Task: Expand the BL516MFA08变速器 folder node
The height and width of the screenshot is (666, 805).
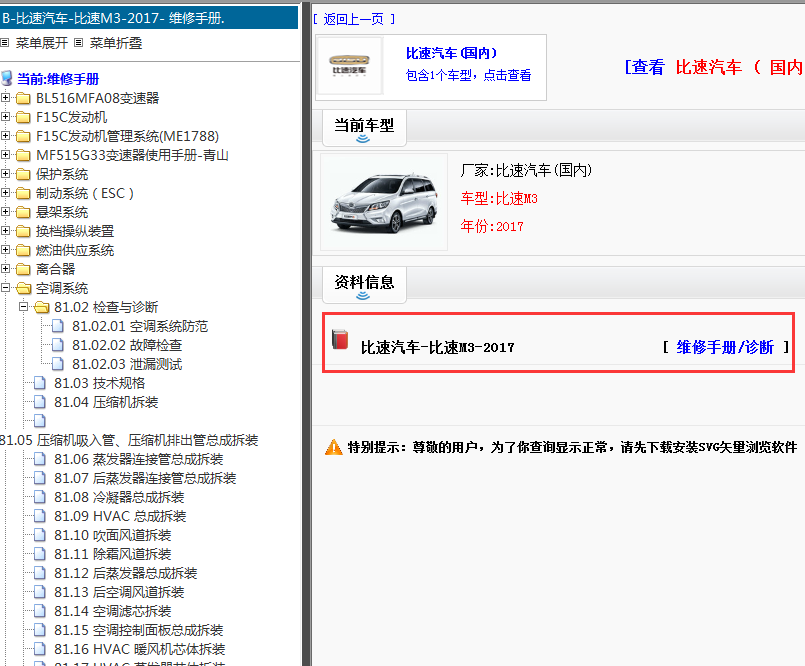Action: tap(5, 98)
